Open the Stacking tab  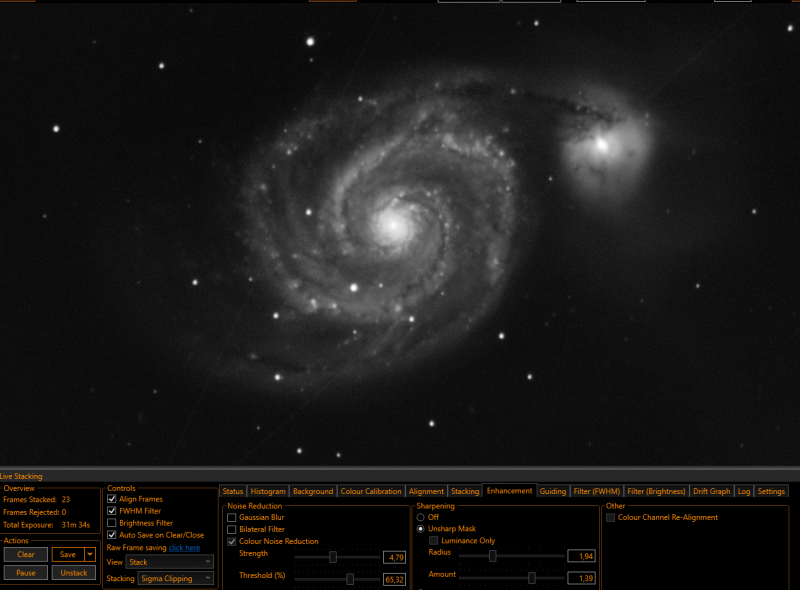(465, 491)
